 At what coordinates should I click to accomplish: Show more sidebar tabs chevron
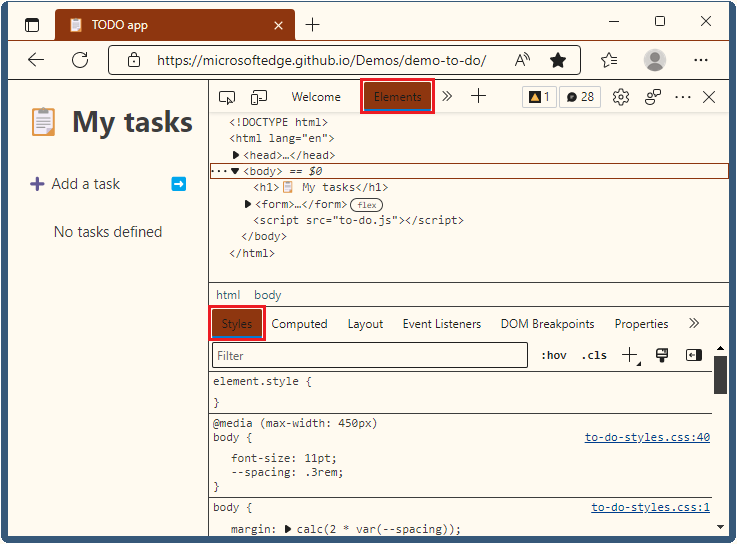click(x=694, y=323)
